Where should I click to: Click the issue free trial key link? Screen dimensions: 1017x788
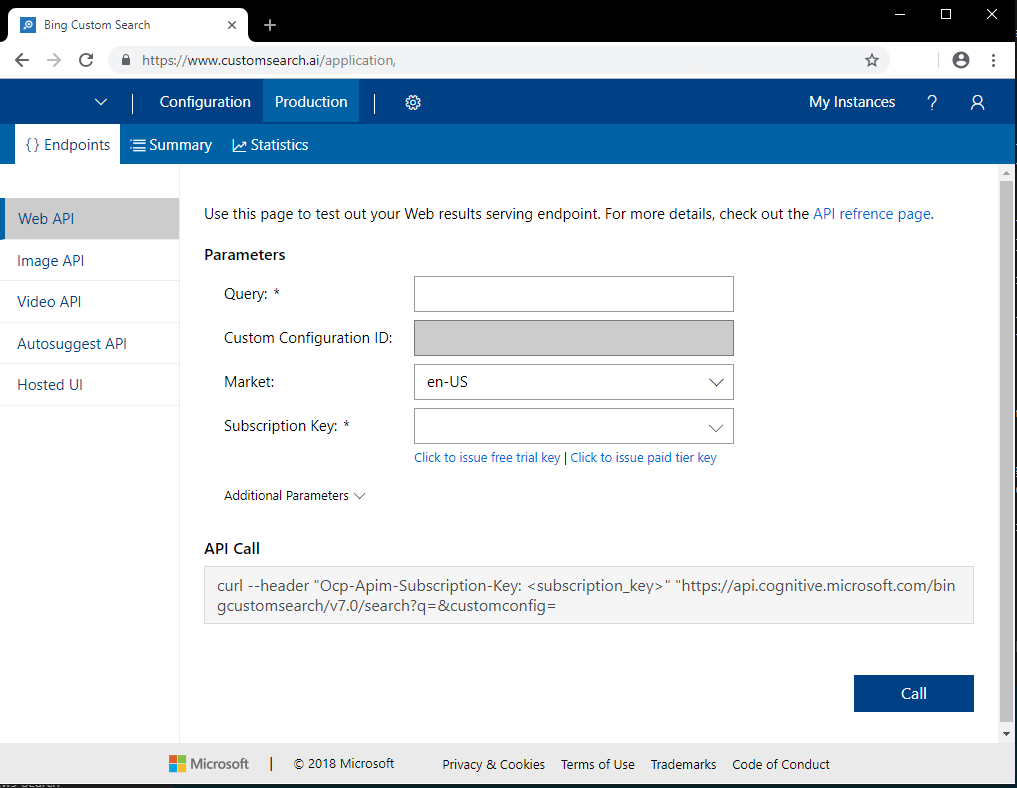click(x=487, y=457)
